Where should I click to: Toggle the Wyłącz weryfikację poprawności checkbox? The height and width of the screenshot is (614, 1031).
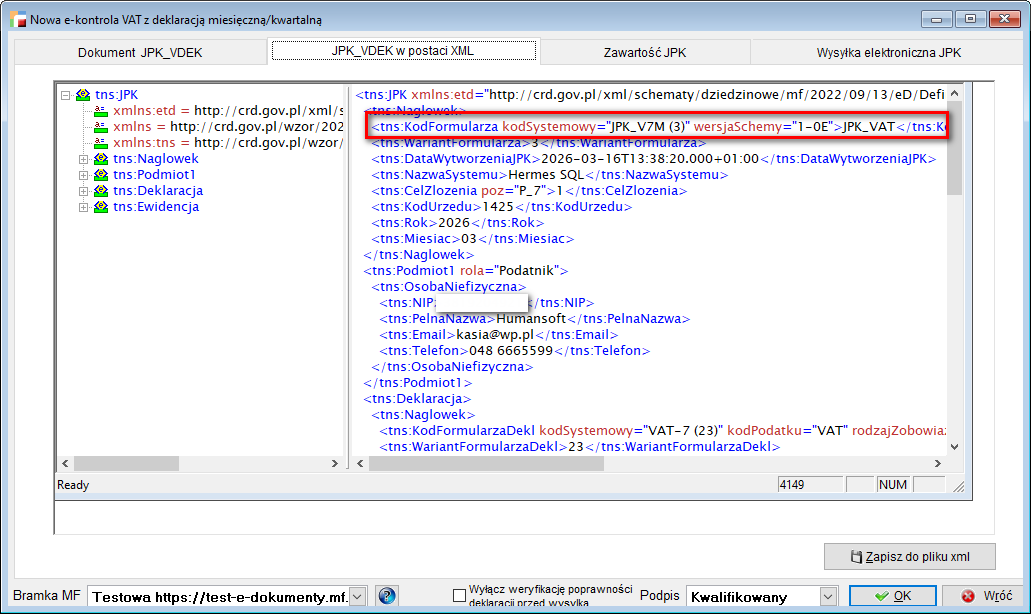click(x=459, y=596)
